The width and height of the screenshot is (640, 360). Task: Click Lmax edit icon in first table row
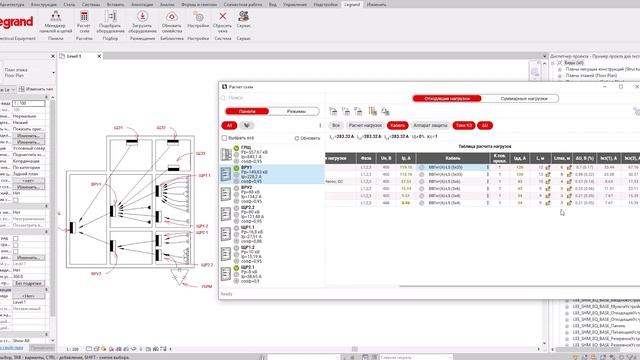pyautogui.click(x=569, y=167)
